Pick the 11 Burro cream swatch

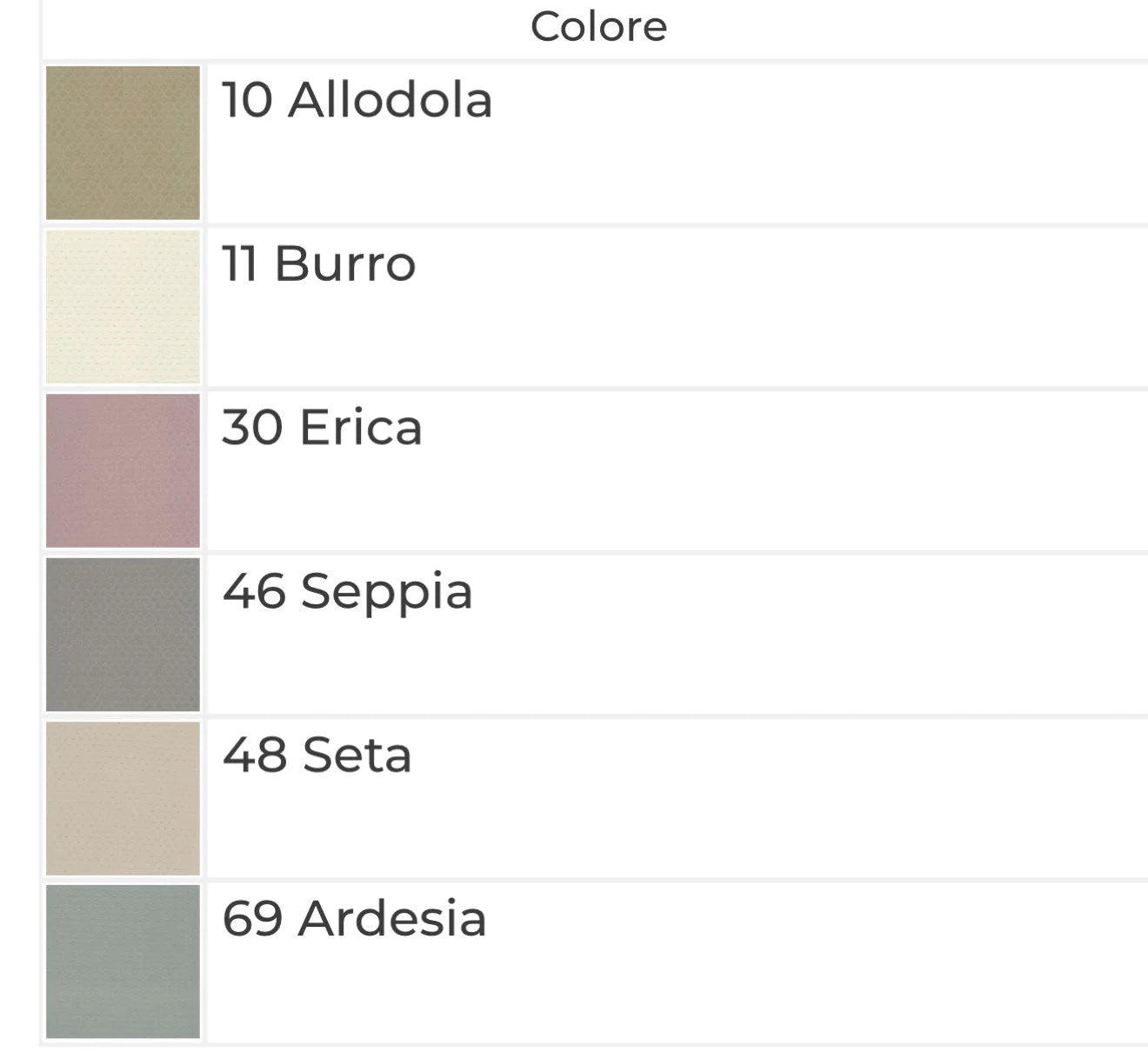coord(123,307)
